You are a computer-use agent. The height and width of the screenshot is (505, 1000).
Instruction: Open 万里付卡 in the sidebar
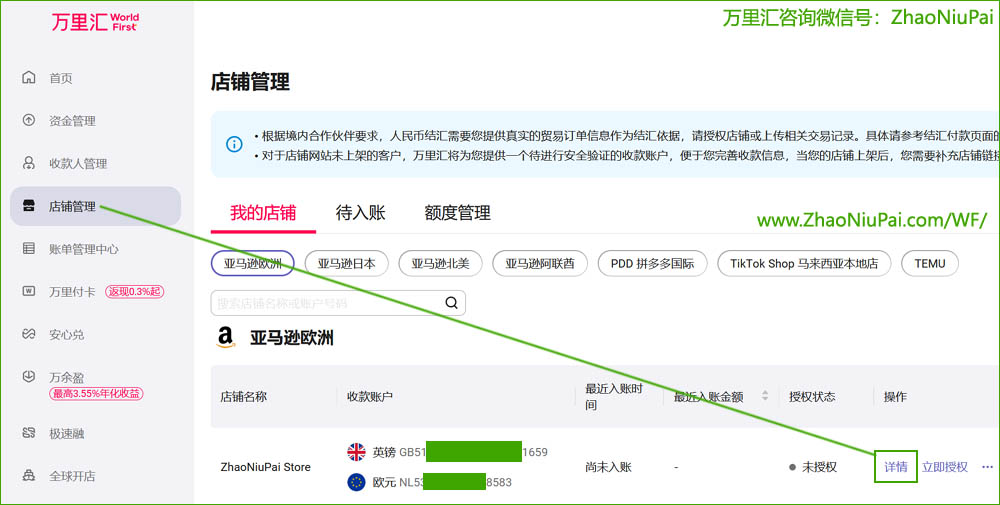point(72,292)
